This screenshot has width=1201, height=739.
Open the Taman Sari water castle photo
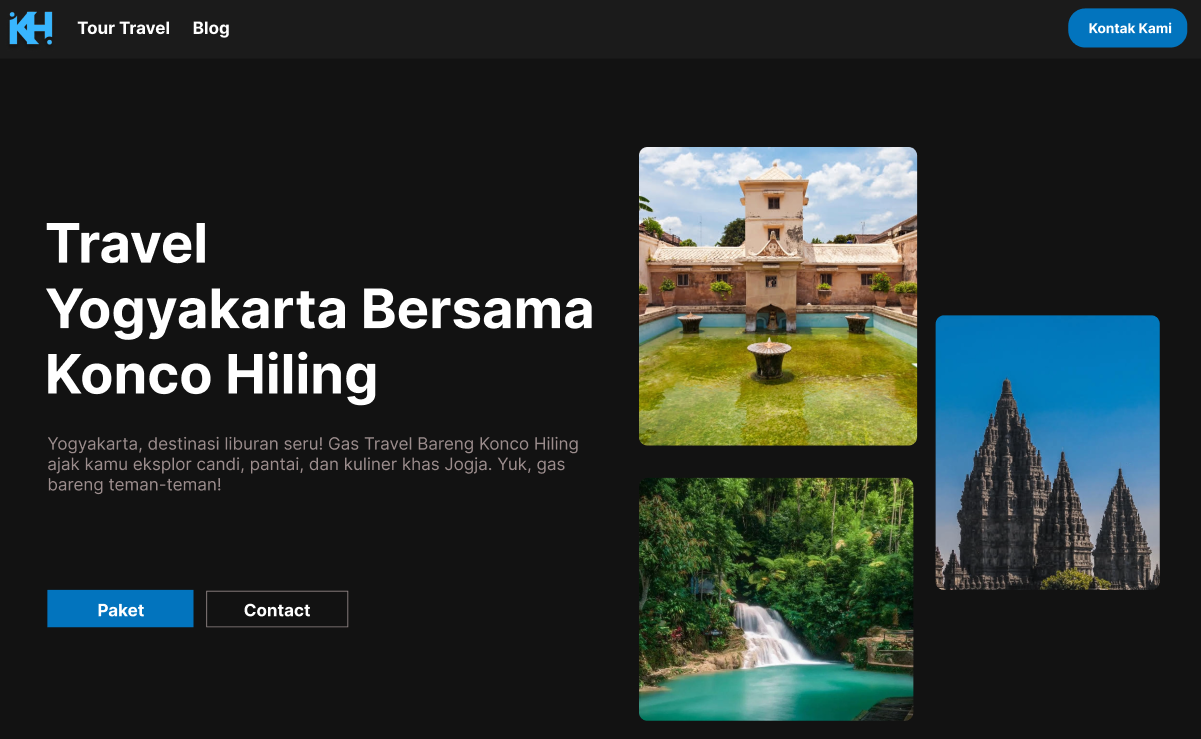pyautogui.click(x=778, y=296)
